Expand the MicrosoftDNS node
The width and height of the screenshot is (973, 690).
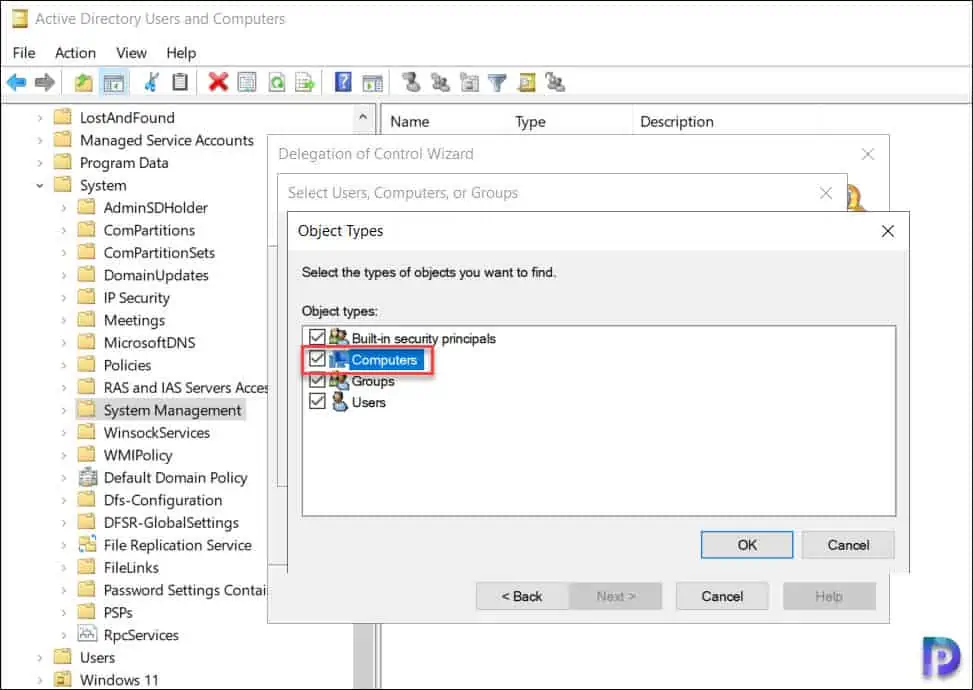click(x=64, y=343)
